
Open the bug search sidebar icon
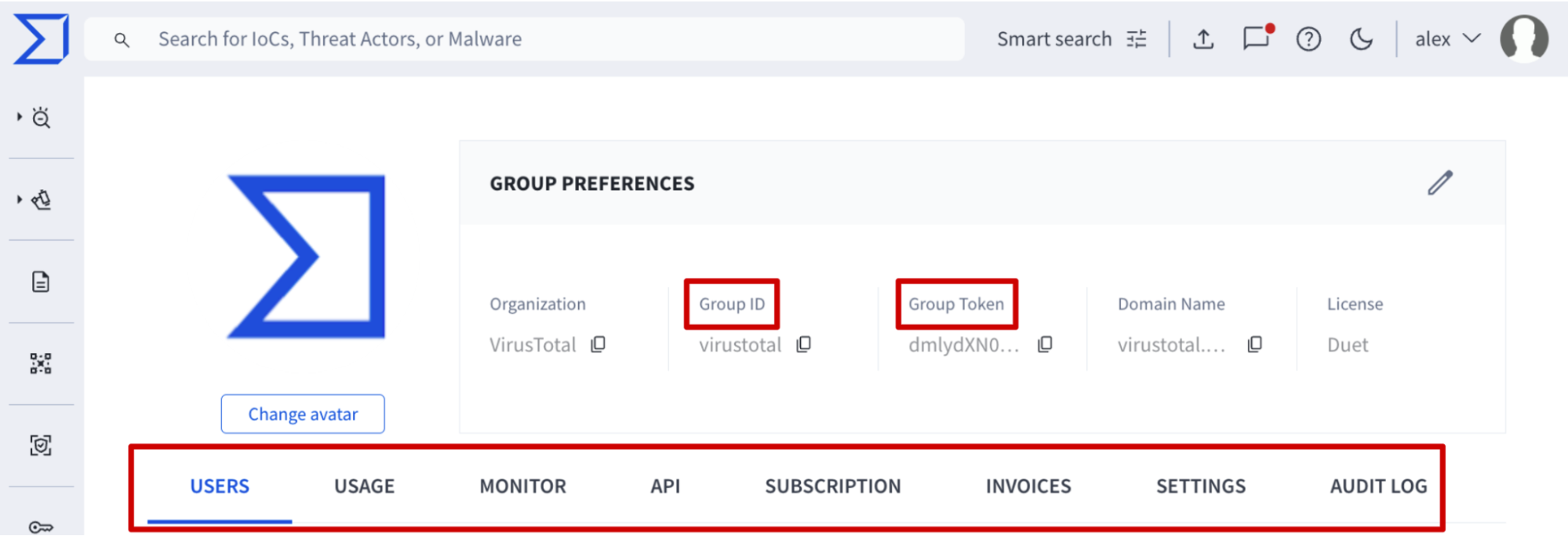(42, 118)
